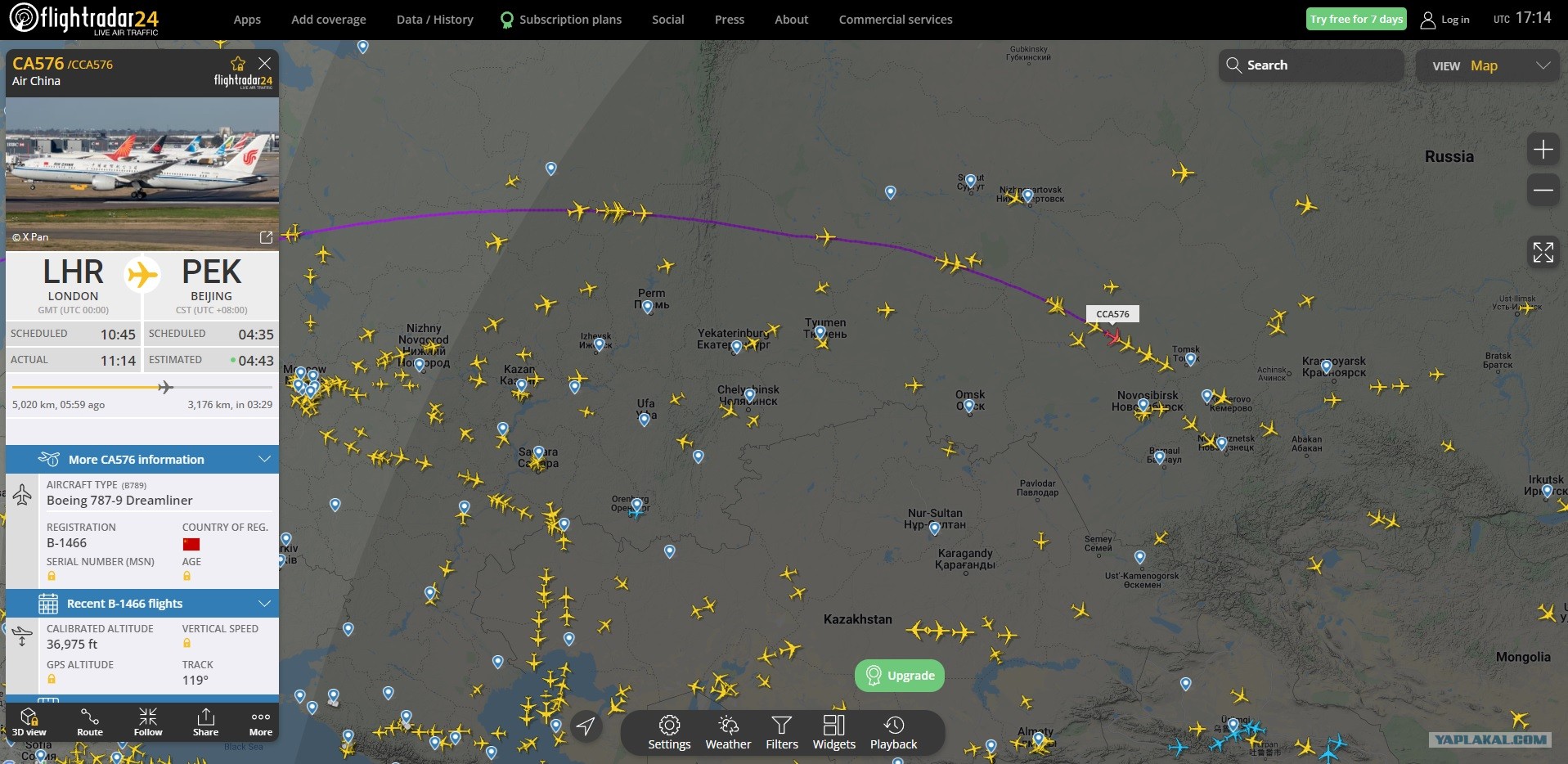The image size is (1568, 764).
Task: Share the CA576 flight
Action: pos(205,722)
